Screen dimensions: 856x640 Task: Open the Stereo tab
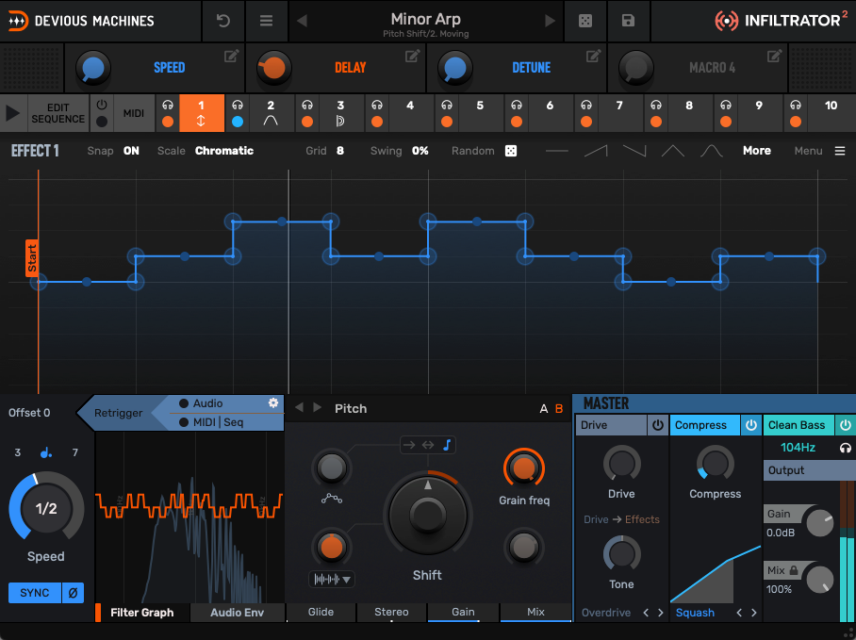click(391, 612)
